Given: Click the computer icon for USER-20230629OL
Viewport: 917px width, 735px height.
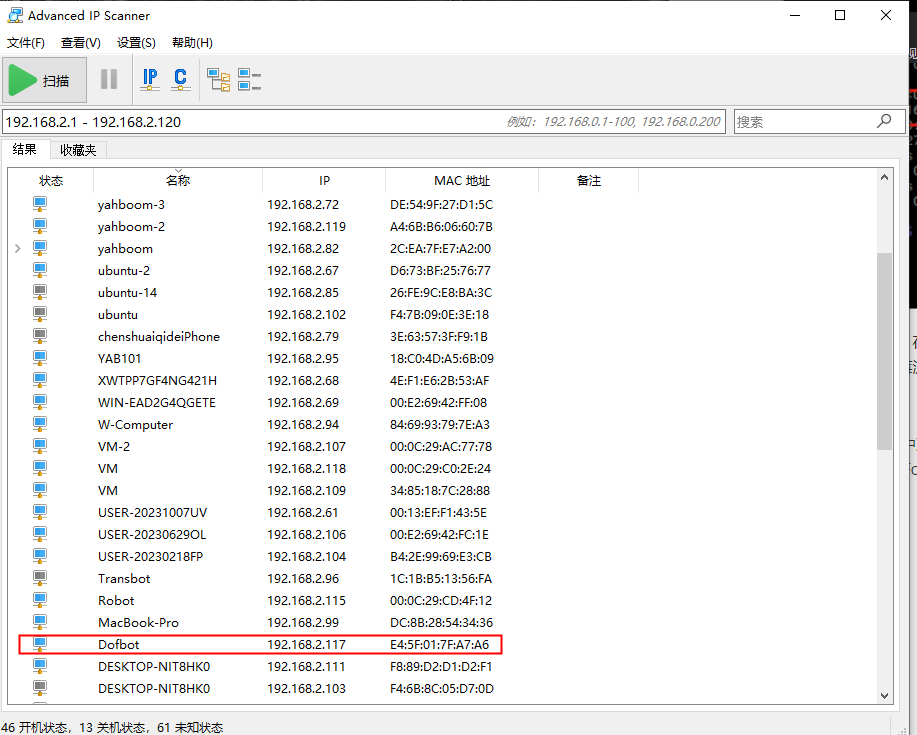Looking at the screenshot, I should click(x=40, y=534).
